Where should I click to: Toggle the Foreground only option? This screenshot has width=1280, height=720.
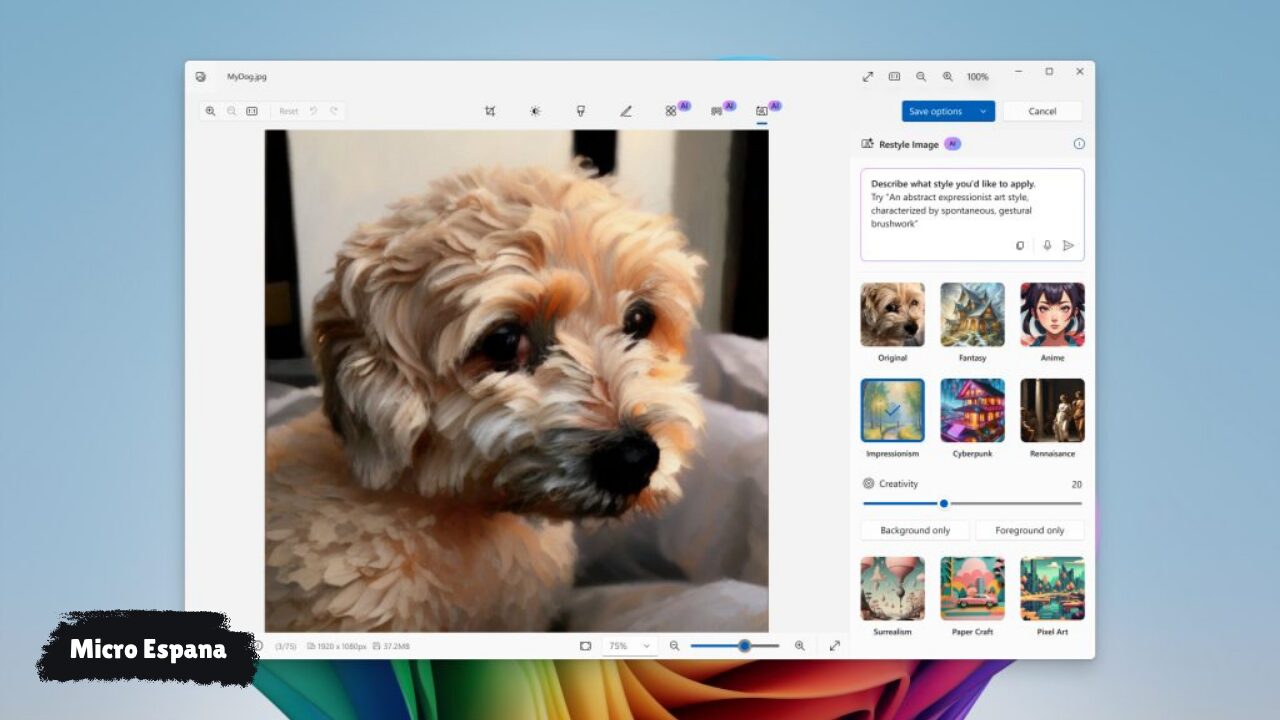1029,531
